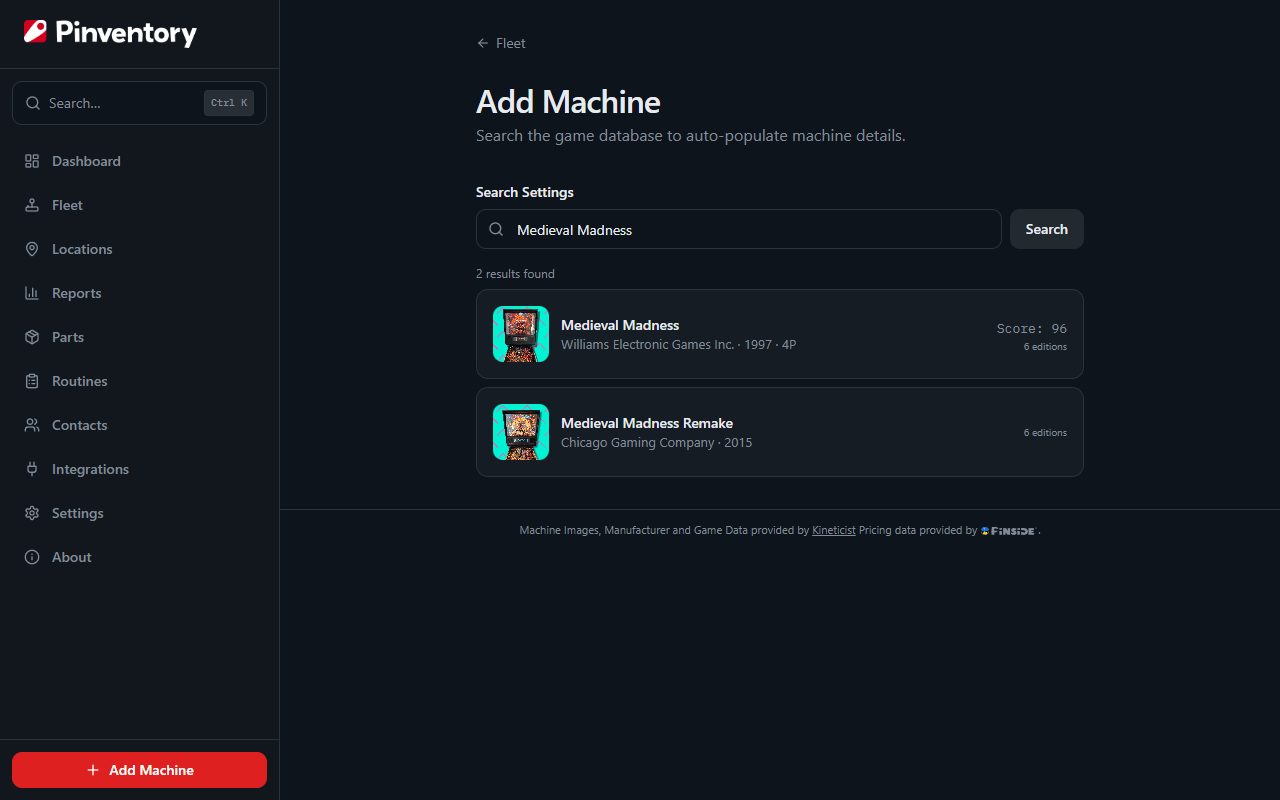Click Williams Electronic Games Inc. subtitle
This screenshot has height=800, width=1280.
648,344
